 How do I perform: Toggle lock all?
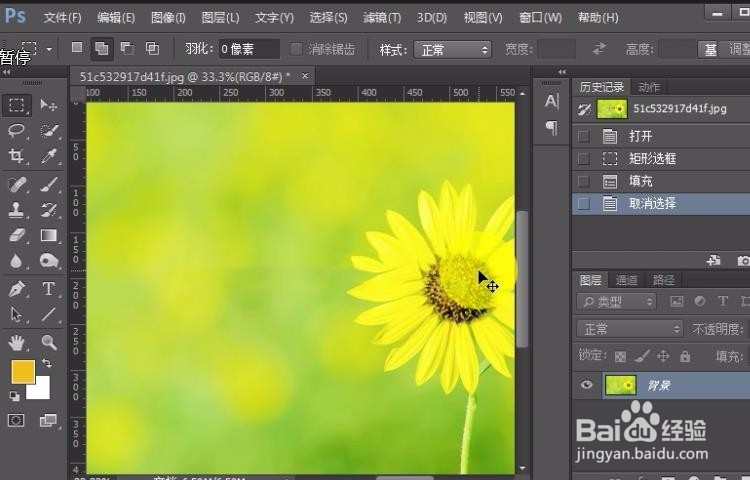[685, 356]
